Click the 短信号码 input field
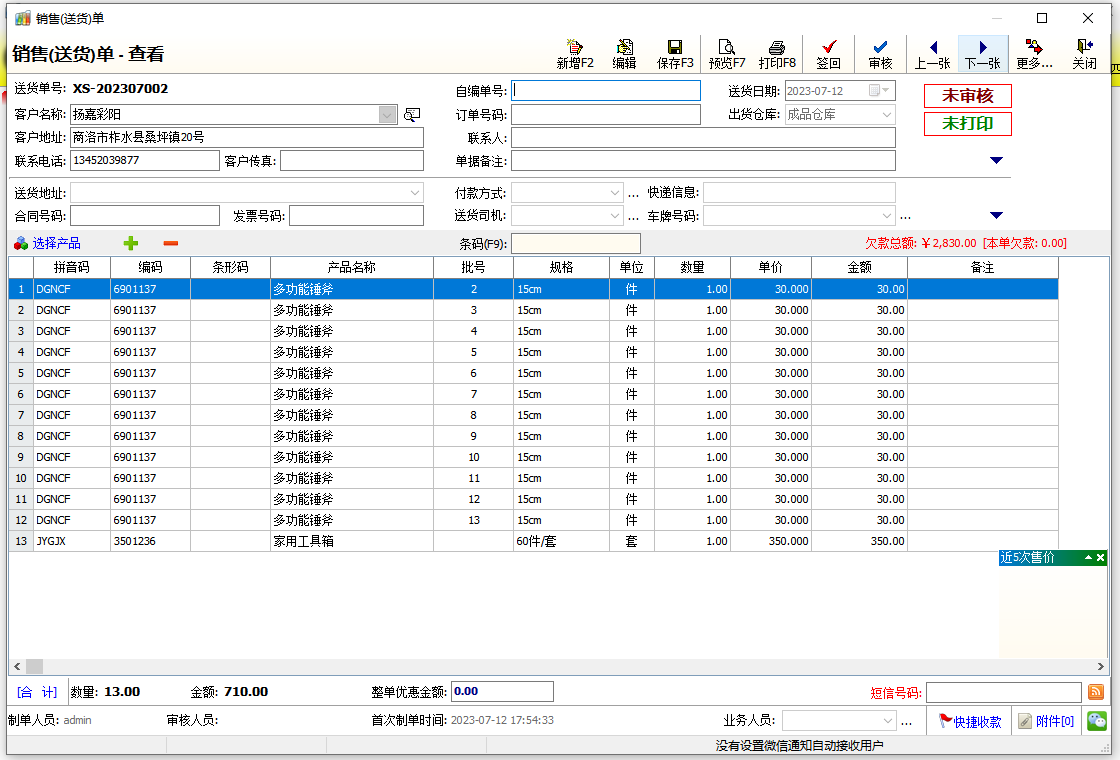Screen dimensions: 1120x760 (x=1004, y=691)
